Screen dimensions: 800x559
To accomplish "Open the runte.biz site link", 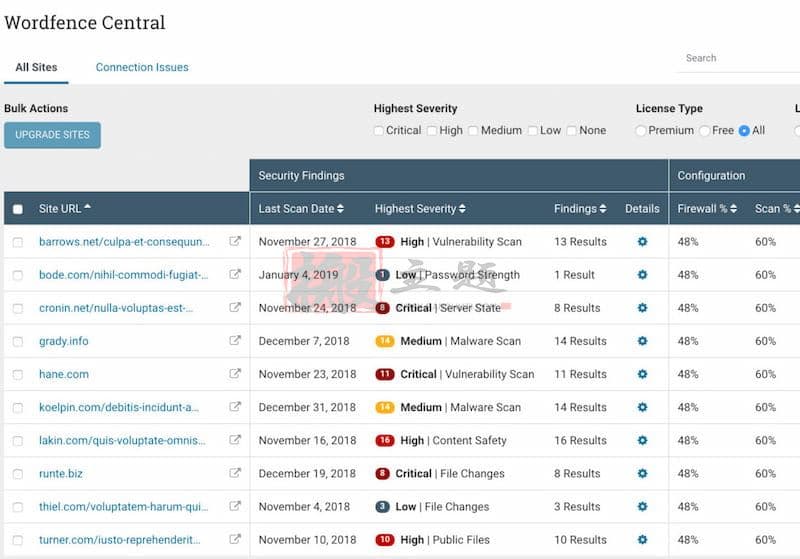I will pyautogui.click(x=61, y=474).
